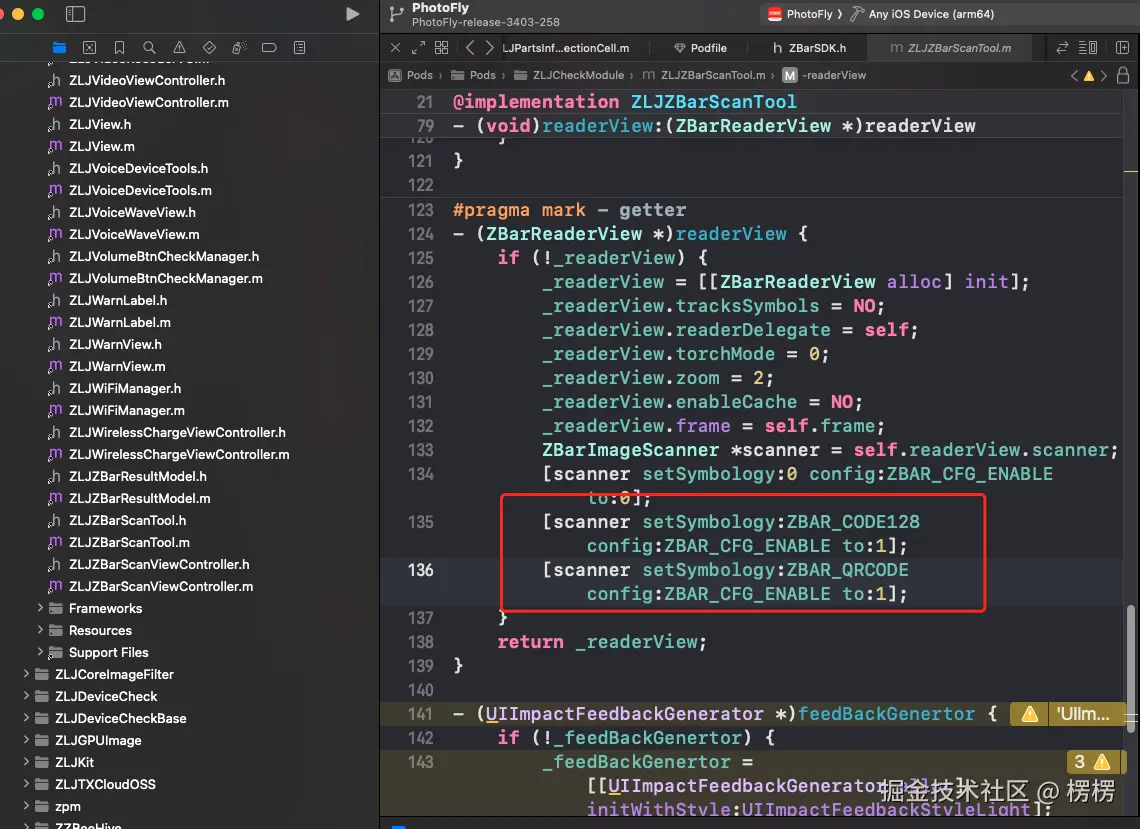Open the Breakpoint navigator
The height and width of the screenshot is (829, 1140).
(x=269, y=48)
